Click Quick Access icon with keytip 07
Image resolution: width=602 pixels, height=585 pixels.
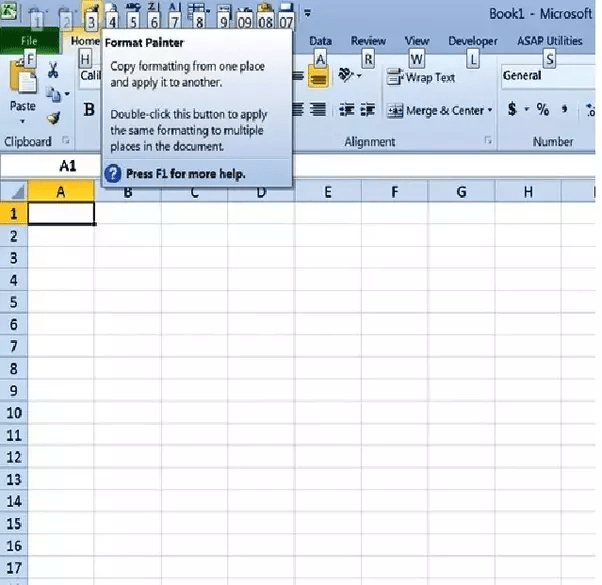(x=286, y=8)
